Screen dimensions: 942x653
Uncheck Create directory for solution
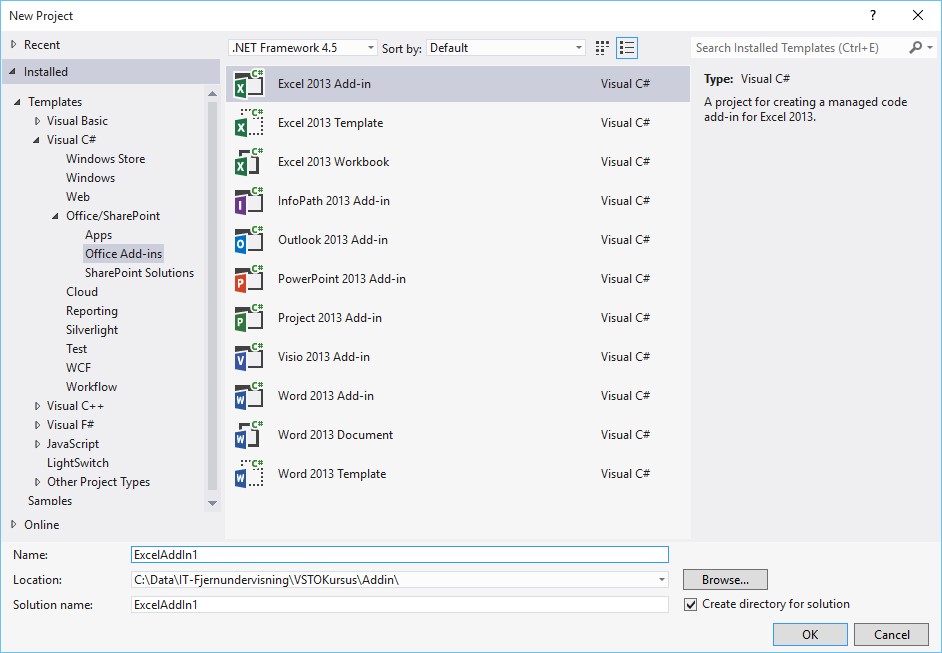691,604
